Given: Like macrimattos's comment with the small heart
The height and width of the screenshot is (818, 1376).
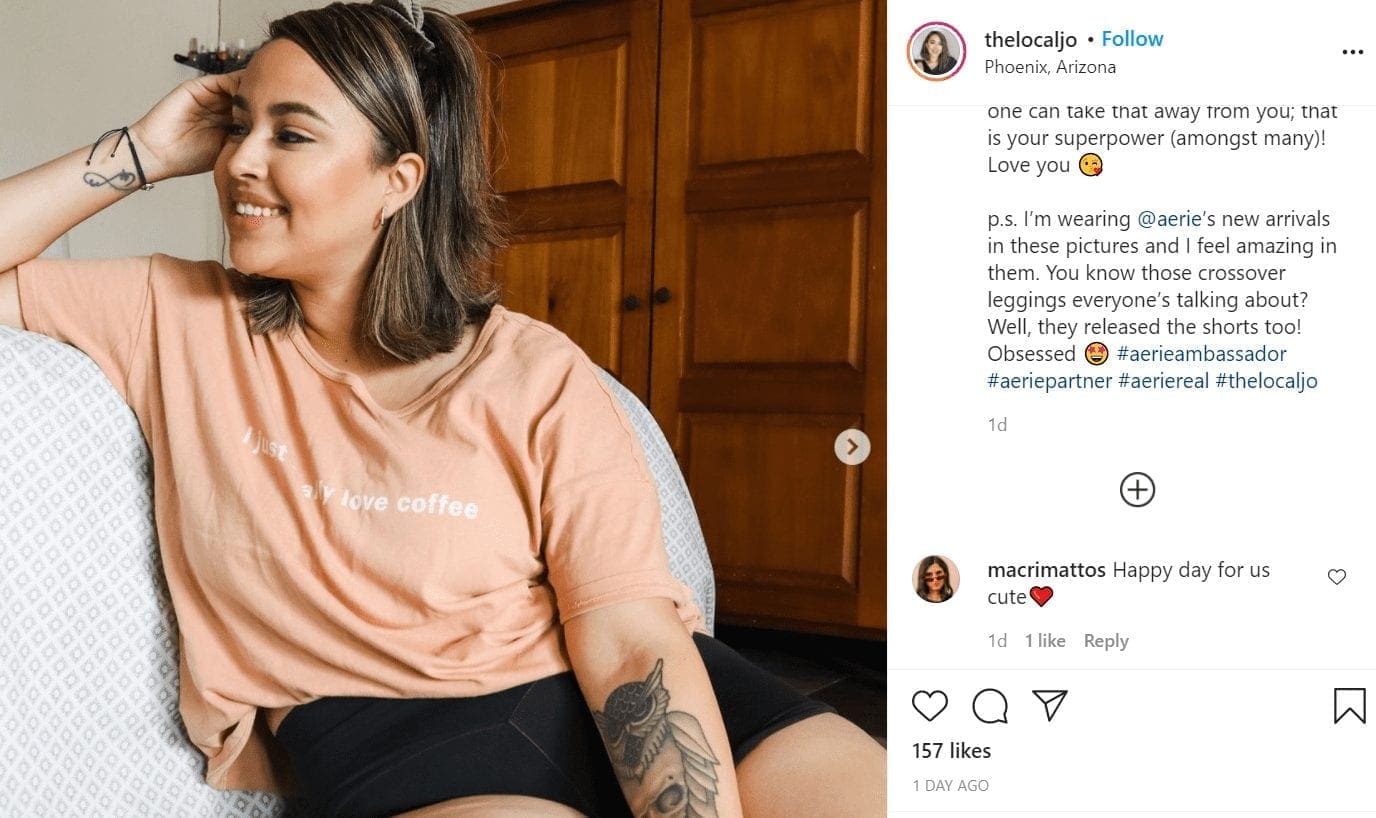Looking at the screenshot, I should pyautogui.click(x=1337, y=576).
